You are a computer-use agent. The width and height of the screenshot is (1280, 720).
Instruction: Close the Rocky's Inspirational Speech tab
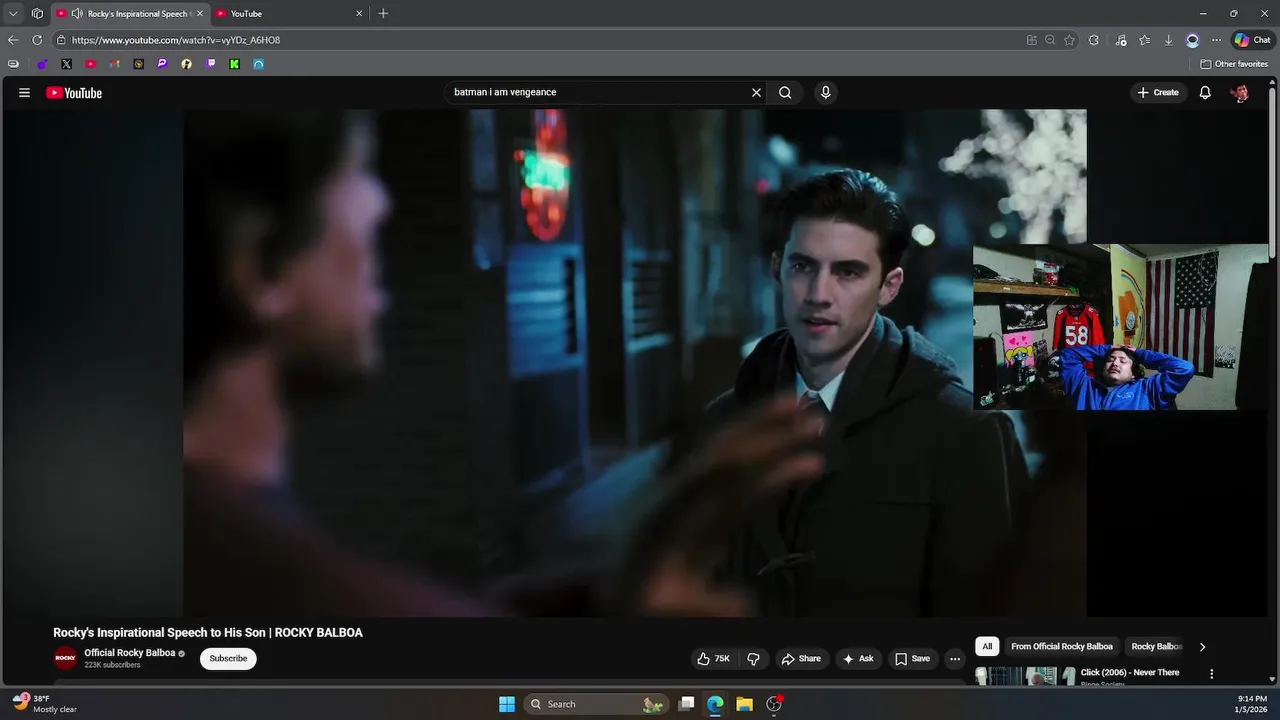(199, 13)
